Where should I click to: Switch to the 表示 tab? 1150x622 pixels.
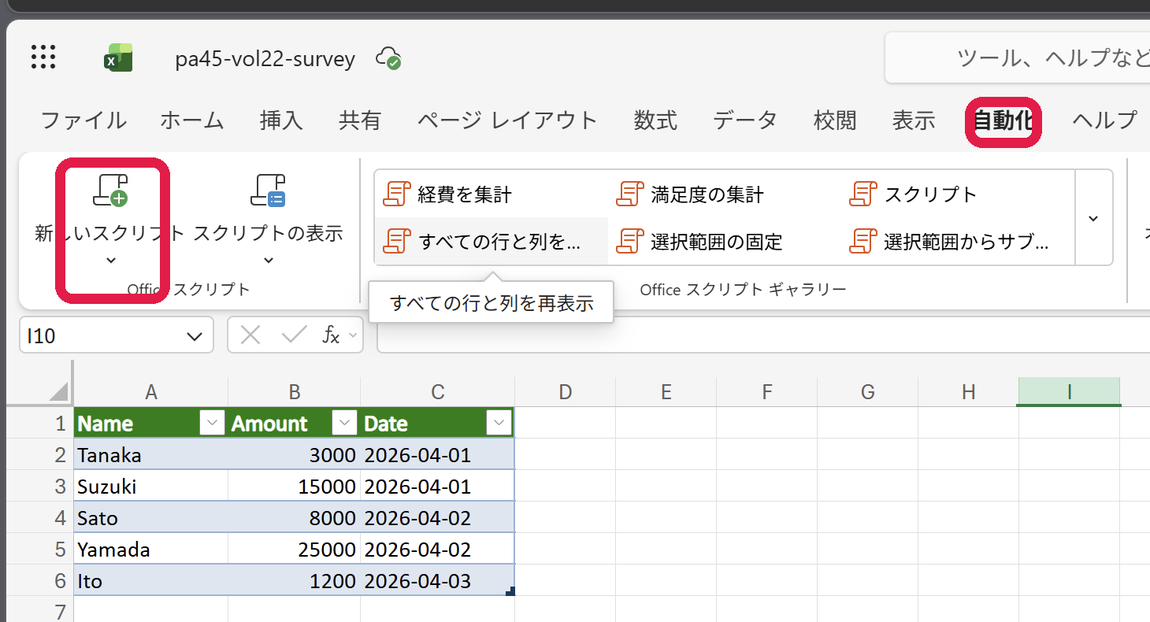(x=914, y=120)
